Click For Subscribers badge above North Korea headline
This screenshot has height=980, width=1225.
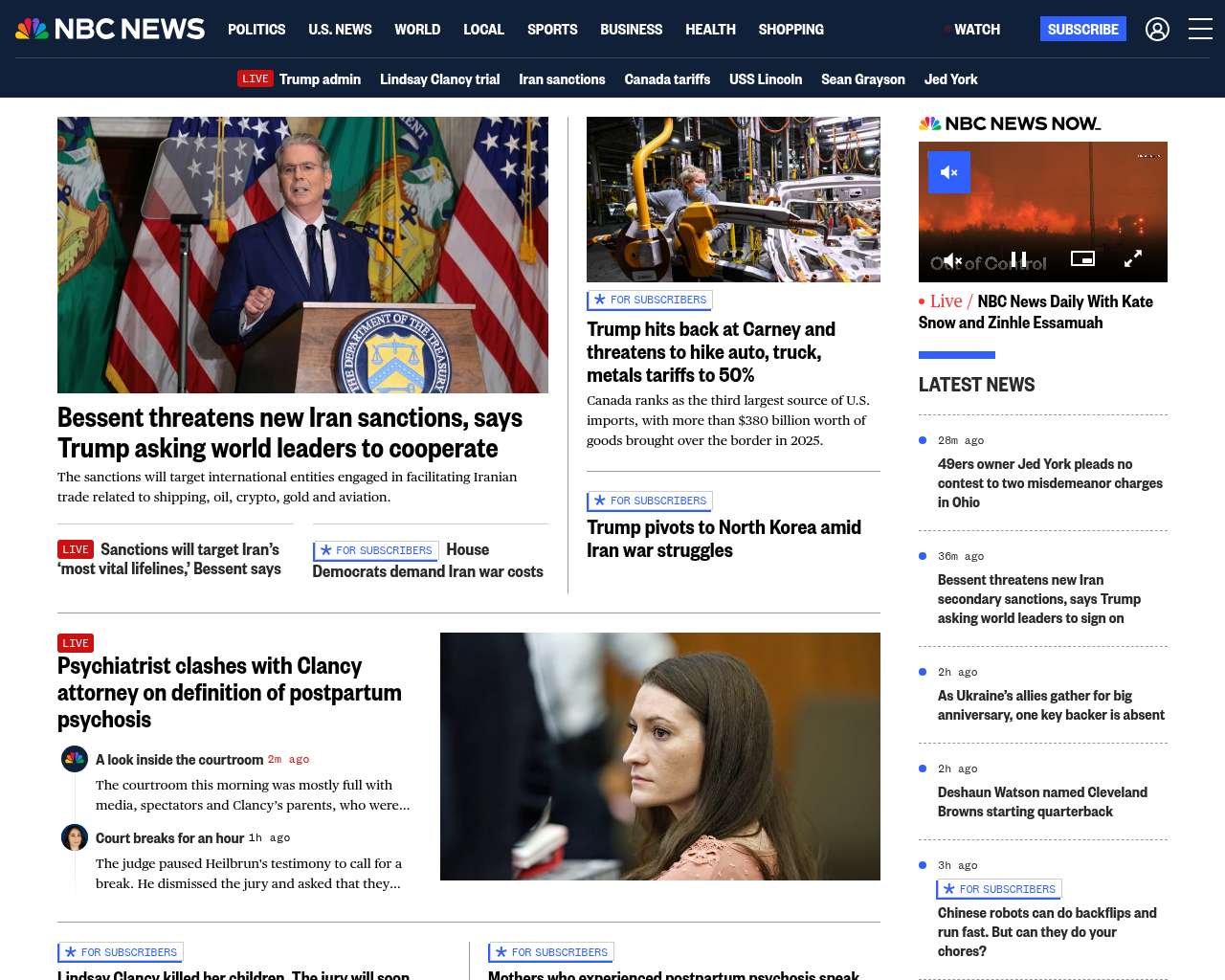coord(650,501)
